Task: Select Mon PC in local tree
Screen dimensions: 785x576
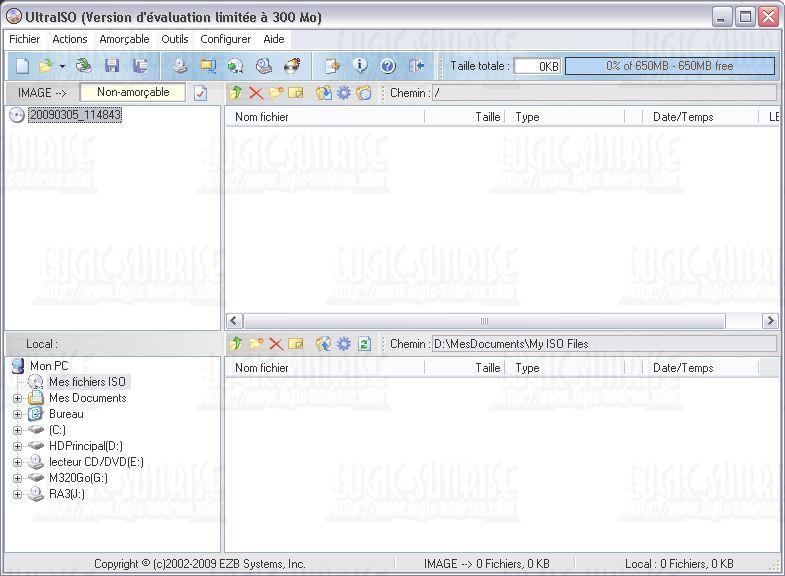Action: point(49,366)
